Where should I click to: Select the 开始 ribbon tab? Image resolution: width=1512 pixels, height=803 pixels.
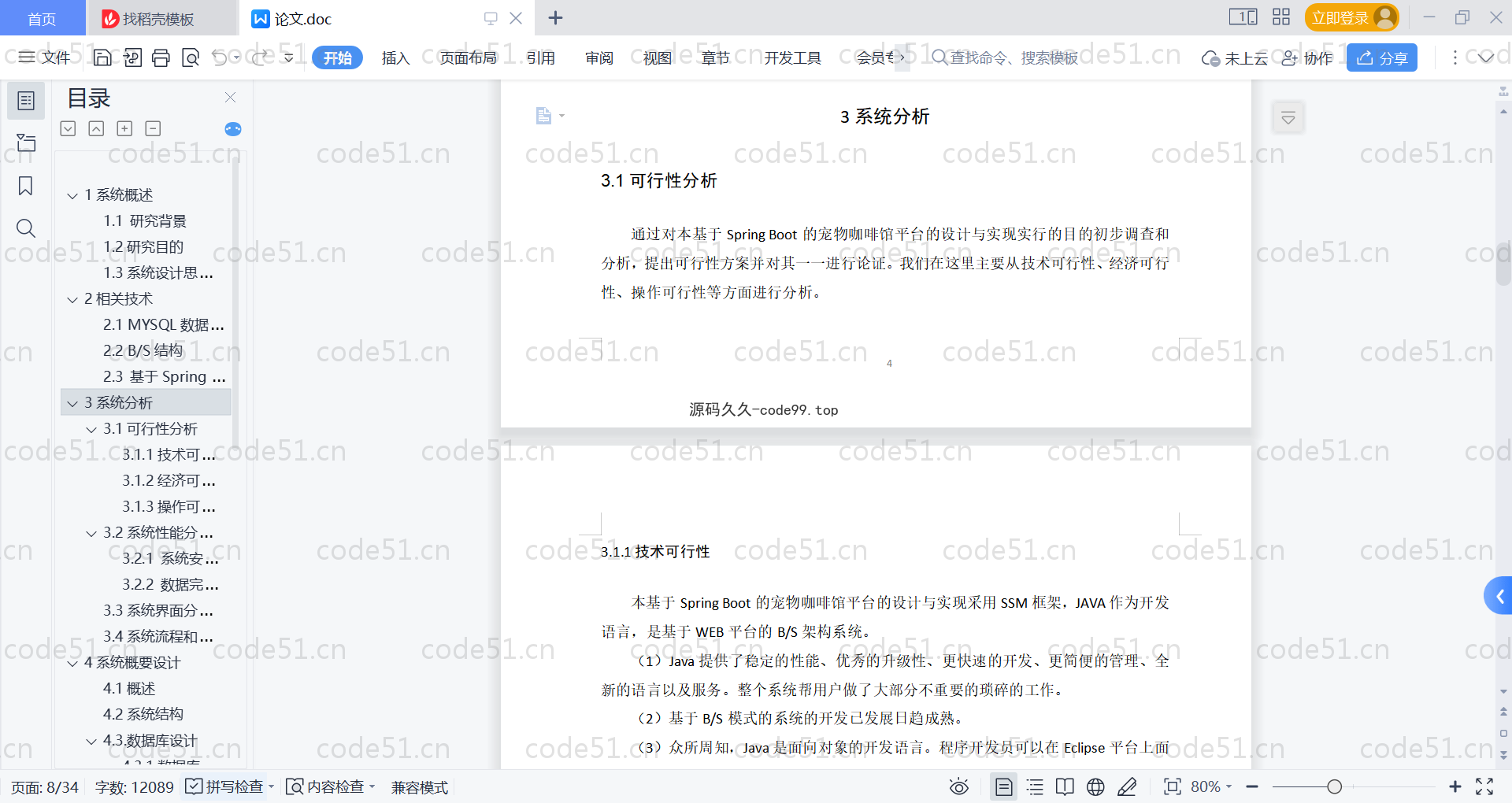(337, 57)
